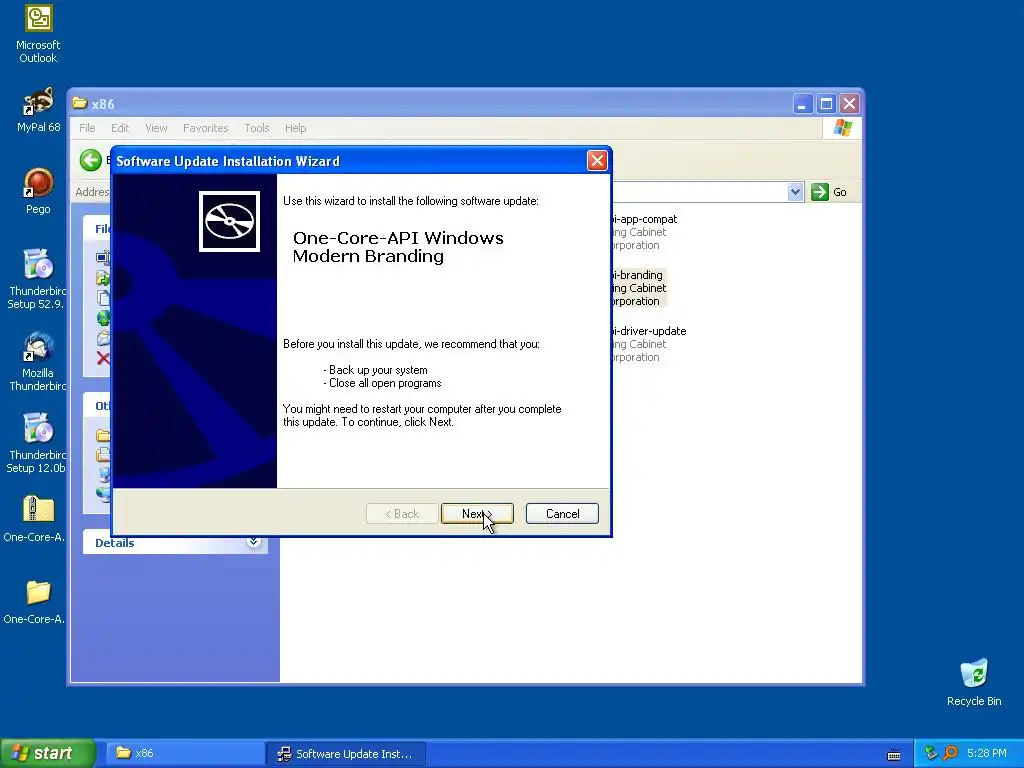Open the Start menu
This screenshot has width=1024, height=768.
pyautogui.click(x=47, y=753)
